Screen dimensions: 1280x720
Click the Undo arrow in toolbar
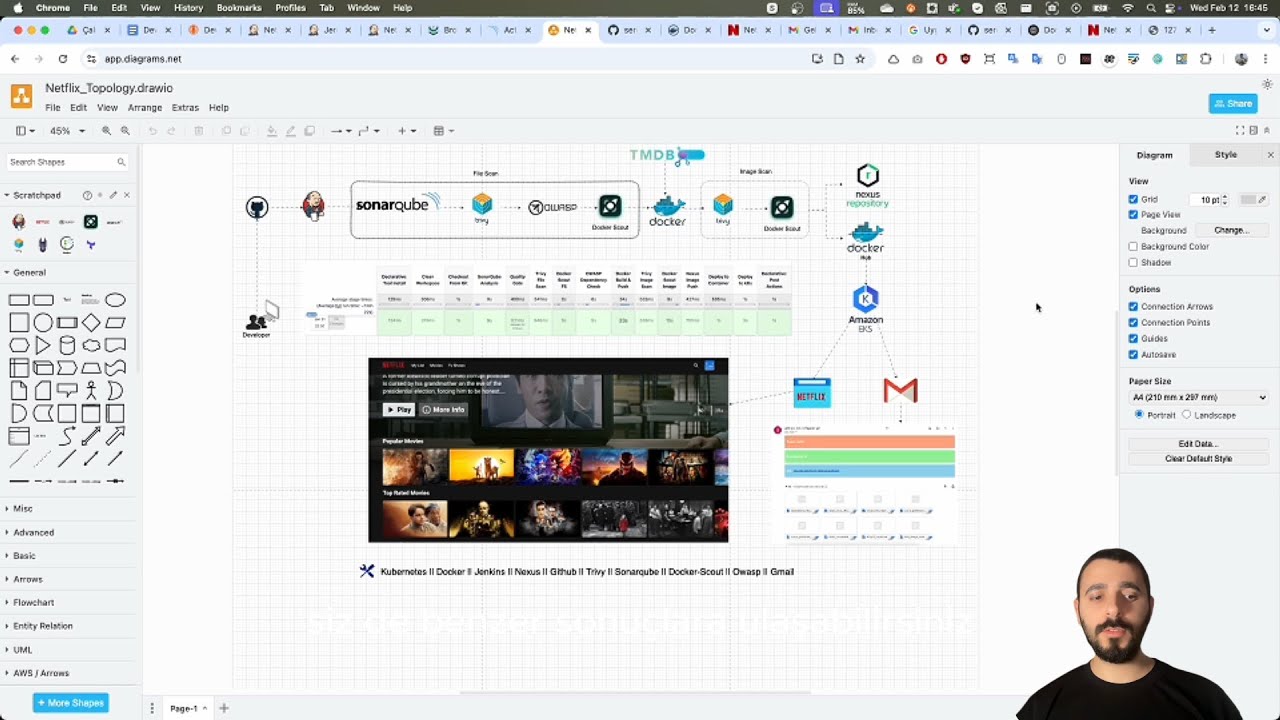coord(152,131)
